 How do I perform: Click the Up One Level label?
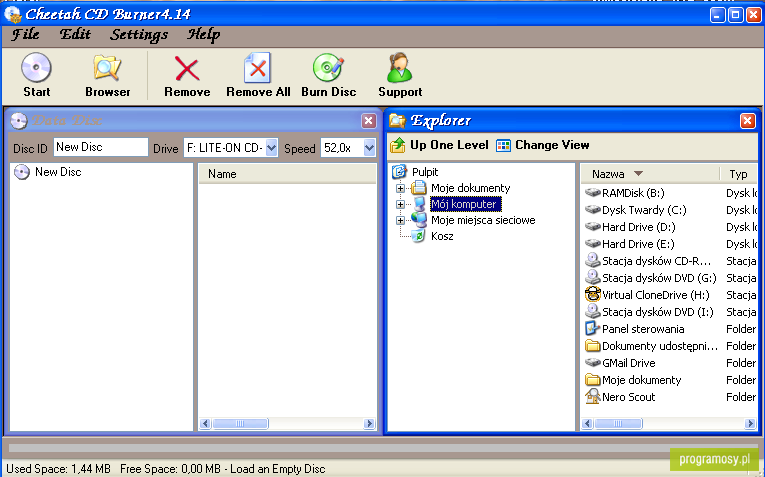pos(449,145)
